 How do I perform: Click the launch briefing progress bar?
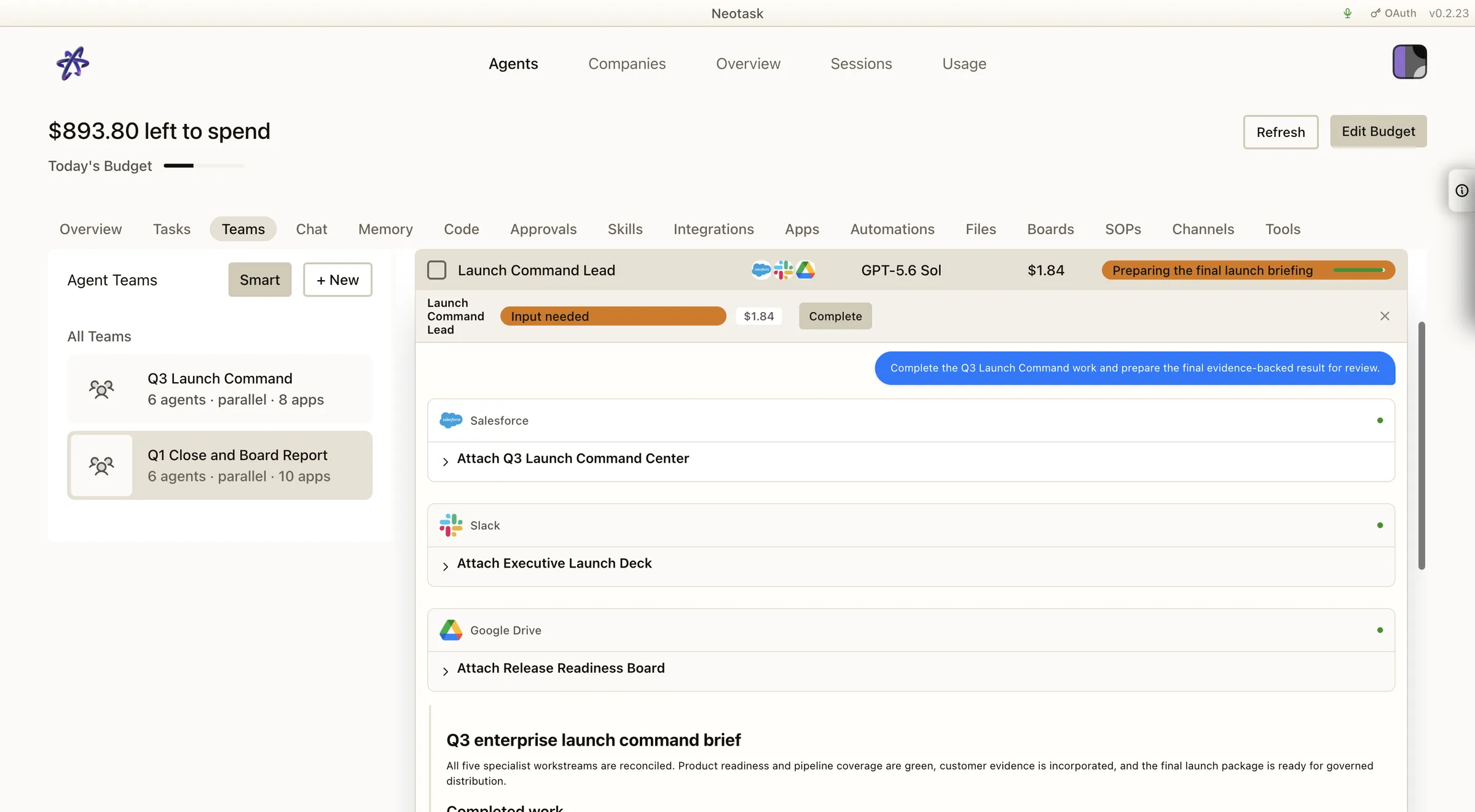(1359, 270)
